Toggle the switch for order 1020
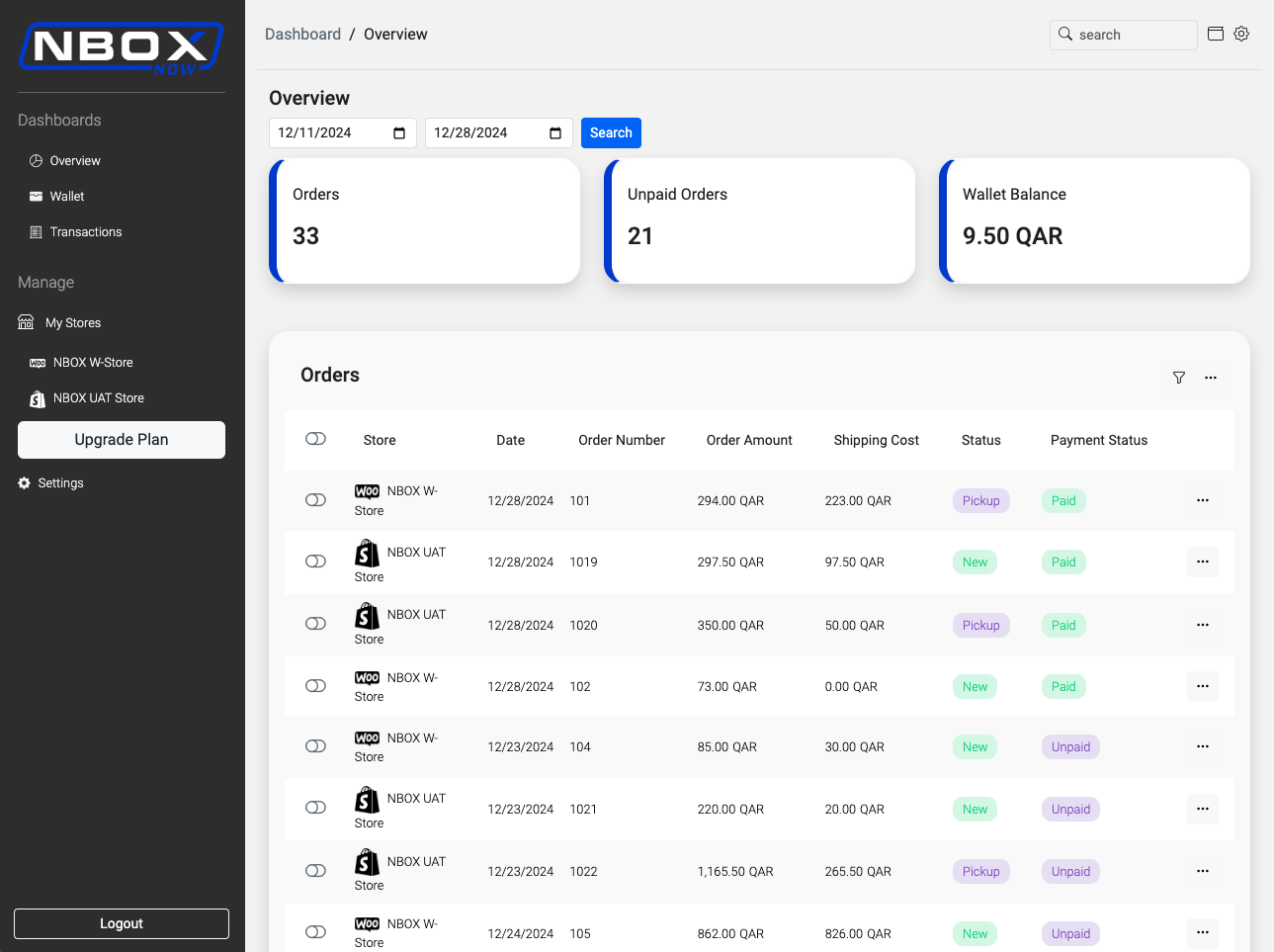 [x=315, y=624]
